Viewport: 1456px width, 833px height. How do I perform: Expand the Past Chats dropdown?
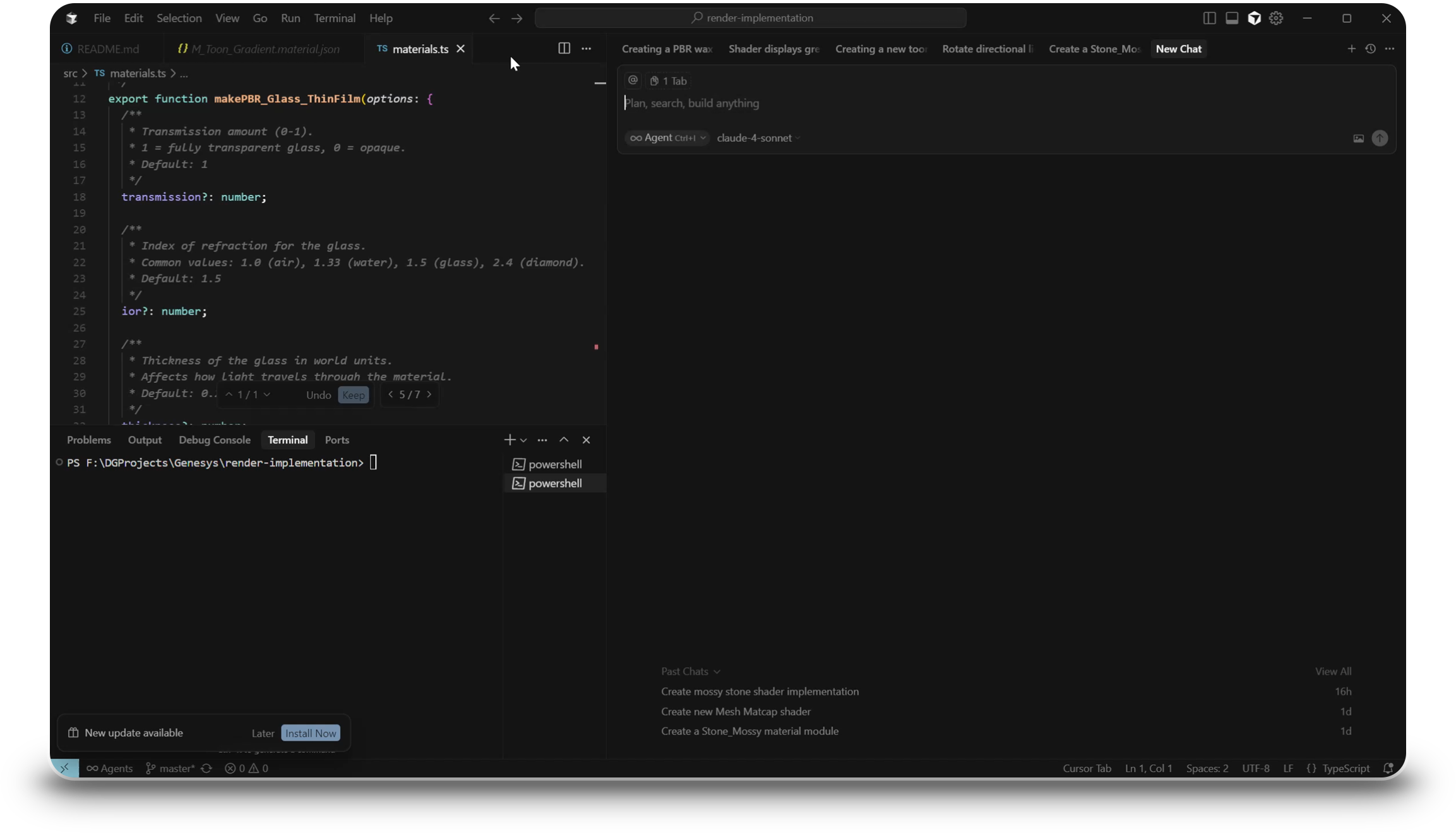[690, 671]
